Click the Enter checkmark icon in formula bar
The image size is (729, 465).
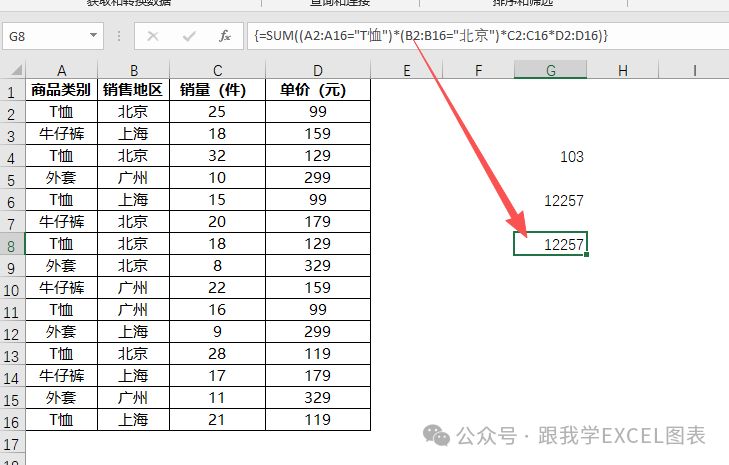189,36
